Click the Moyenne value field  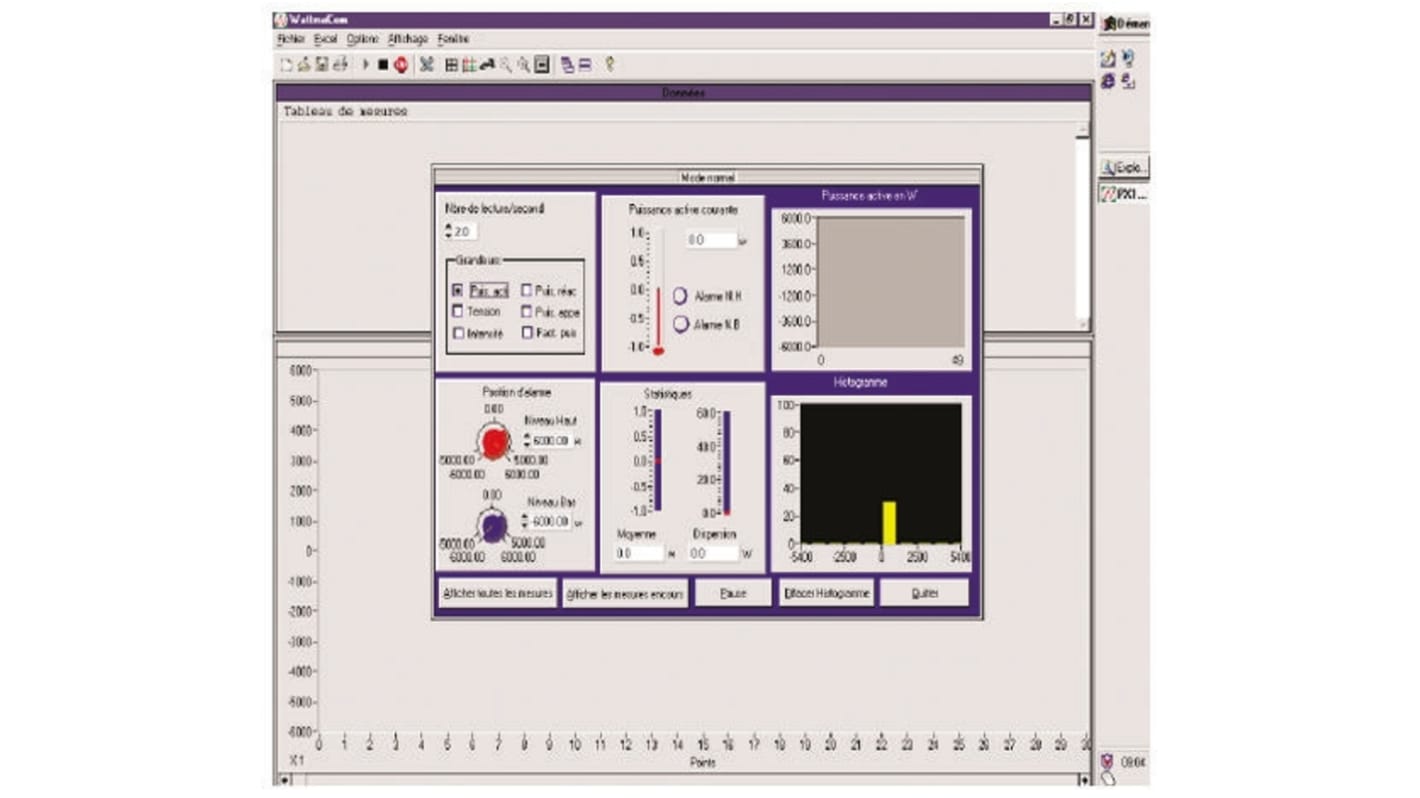pyautogui.click(x=640, y=553)
